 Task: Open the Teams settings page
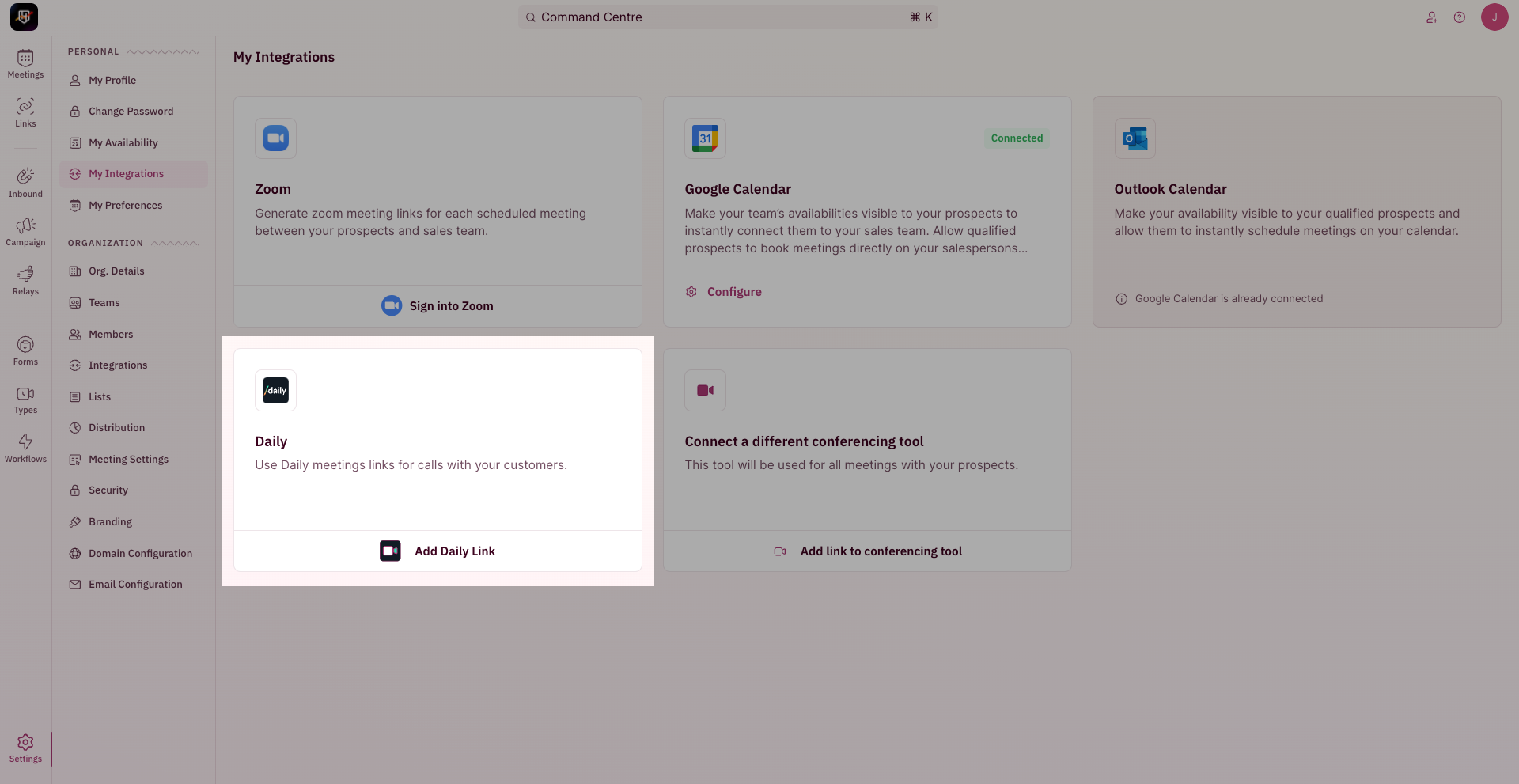pos(104,302)
